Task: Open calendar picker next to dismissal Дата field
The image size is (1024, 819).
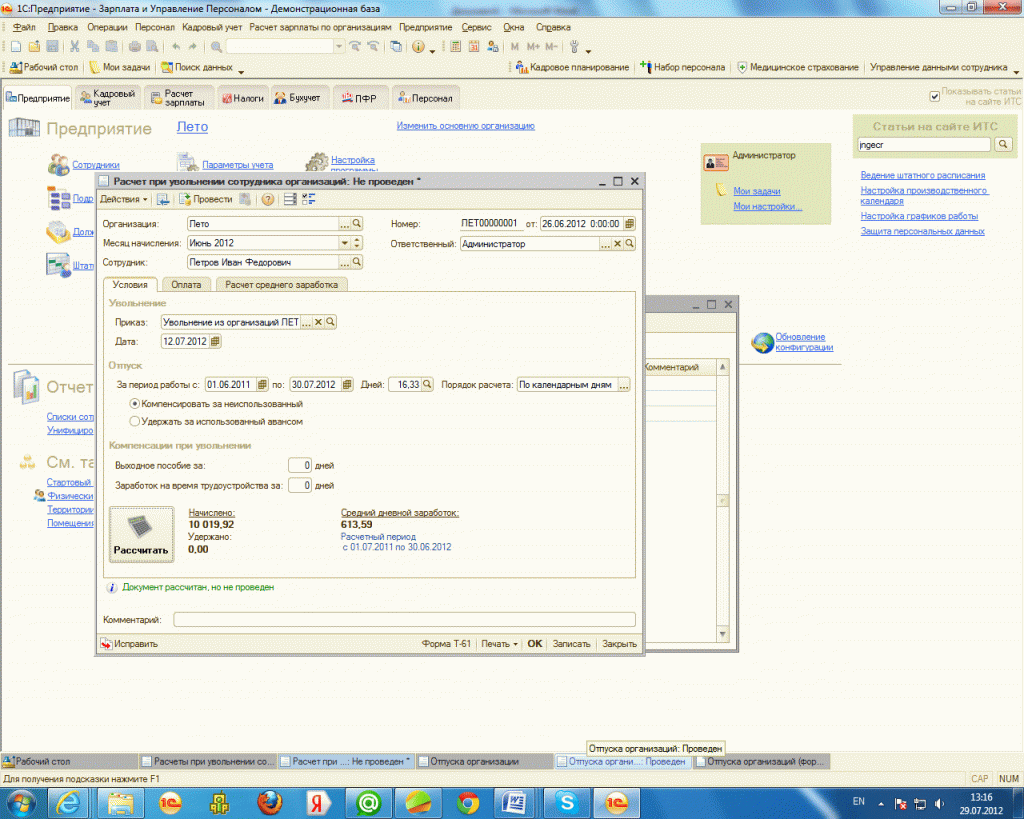Action: 215,342
